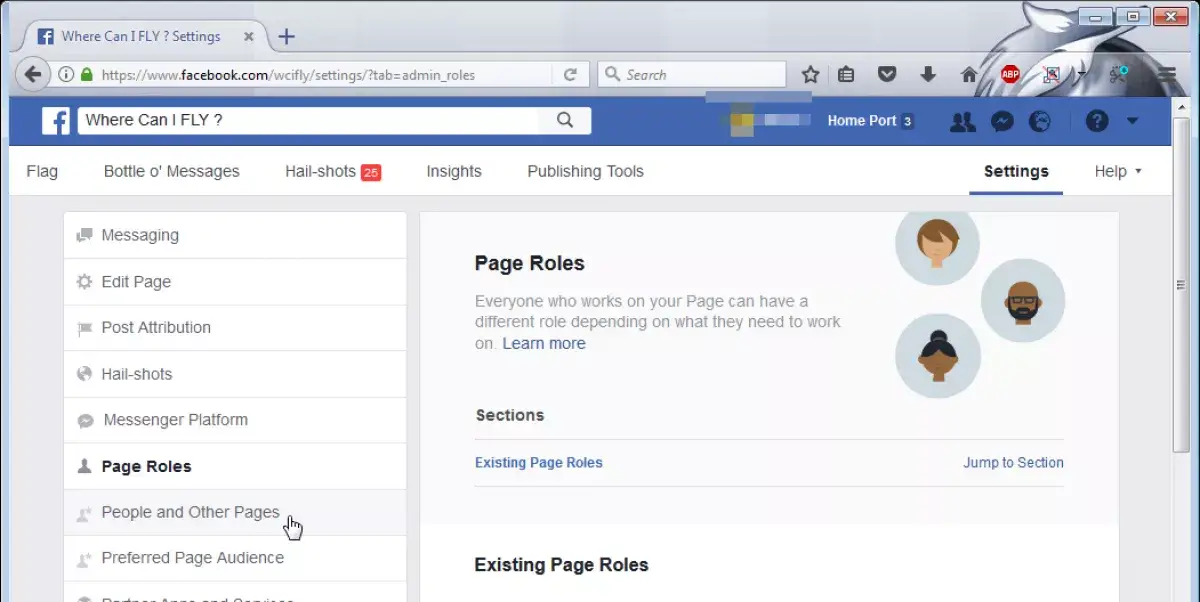Open Messenger Platform settings
This screenshot has width=1200, height=602.
pos(235,420)
